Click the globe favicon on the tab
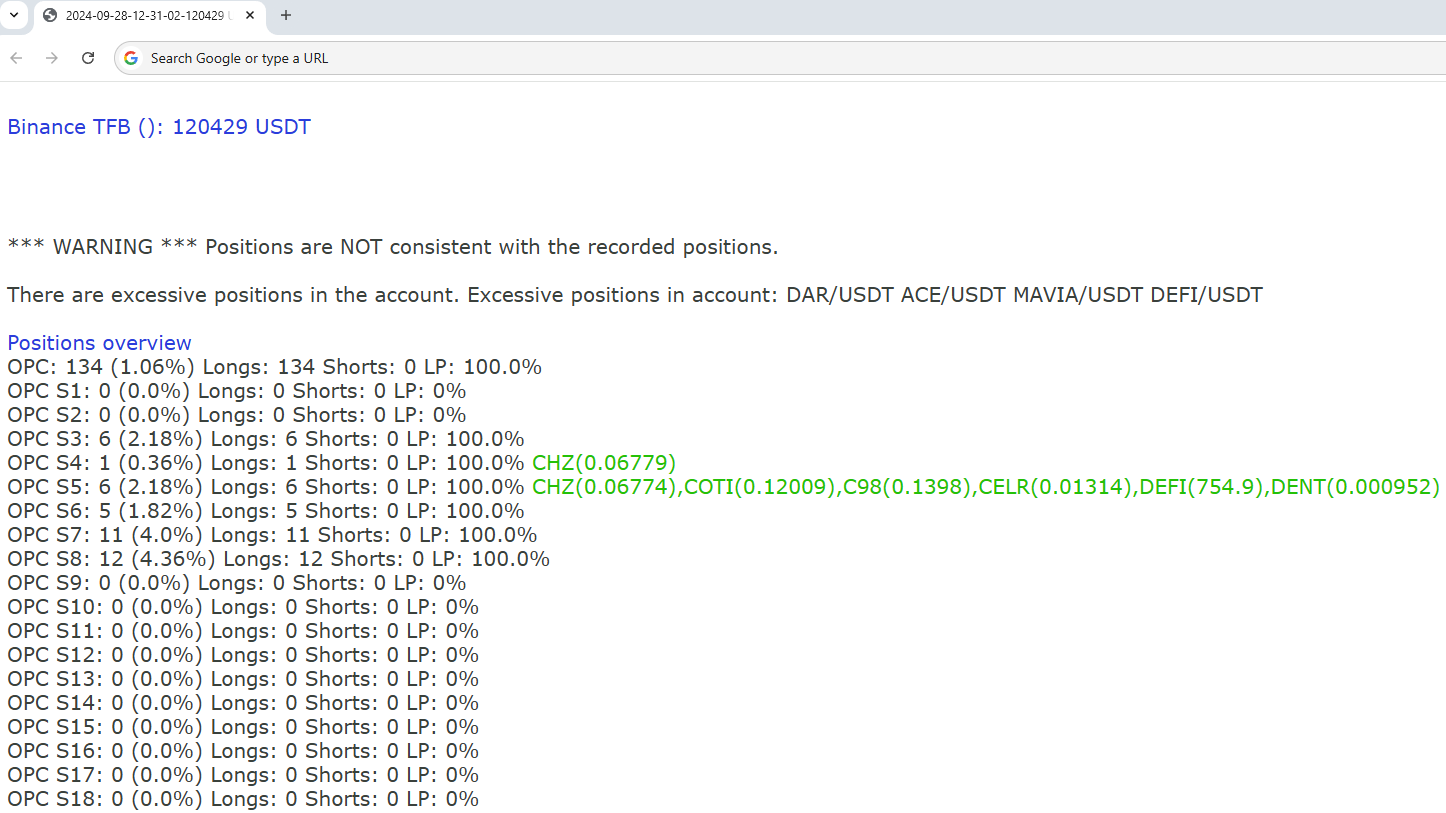 51,15
